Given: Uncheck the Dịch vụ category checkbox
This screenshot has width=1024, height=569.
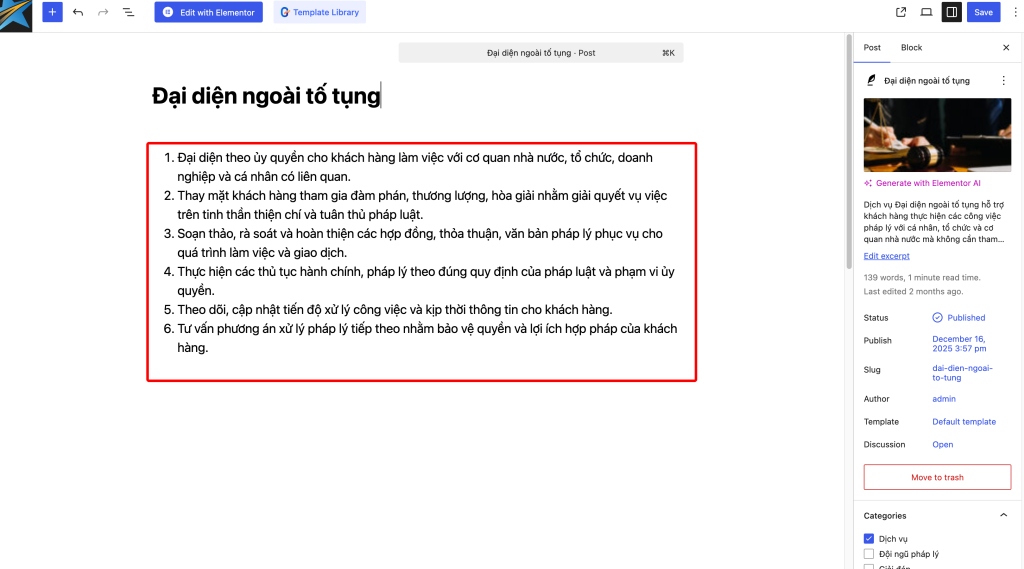Looking at the screenshot, I should click(868, 539).
